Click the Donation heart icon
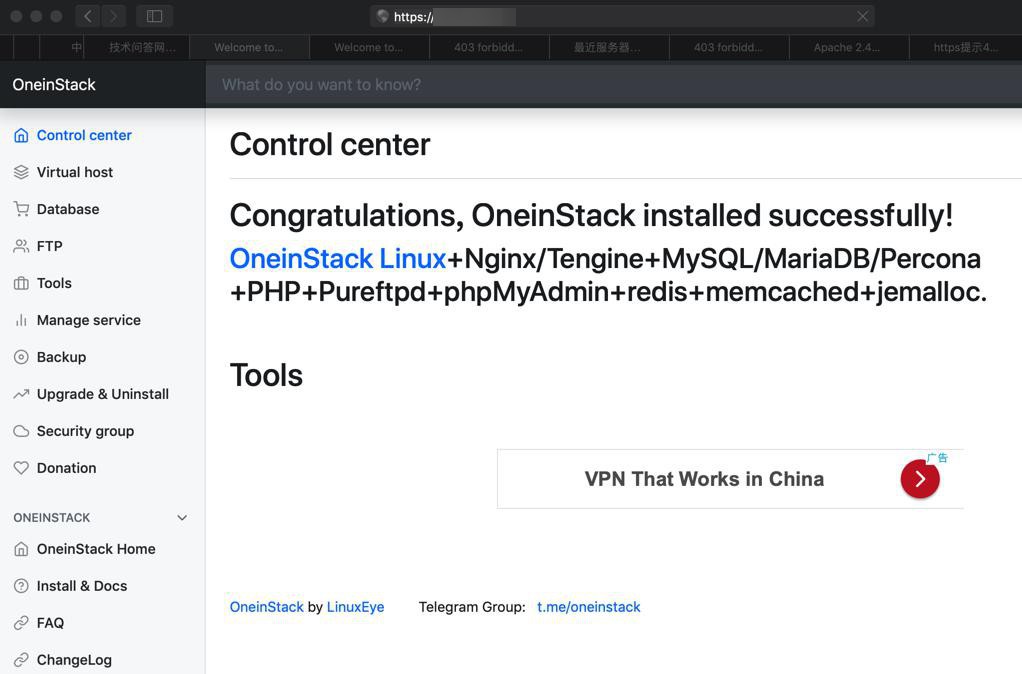 (x=21, y=468)
